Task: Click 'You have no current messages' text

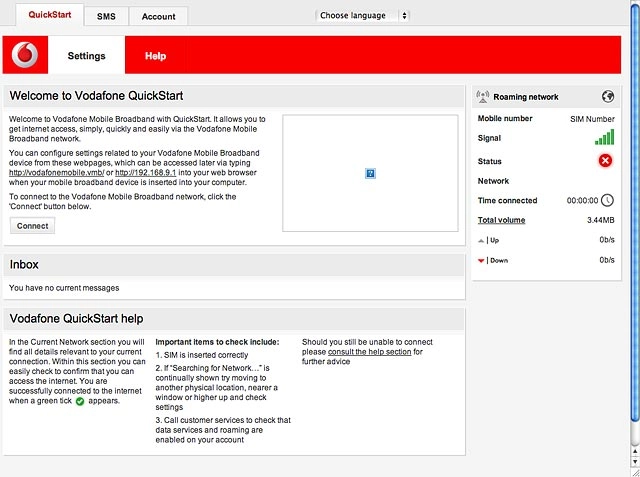Action: tap(64, 288)
